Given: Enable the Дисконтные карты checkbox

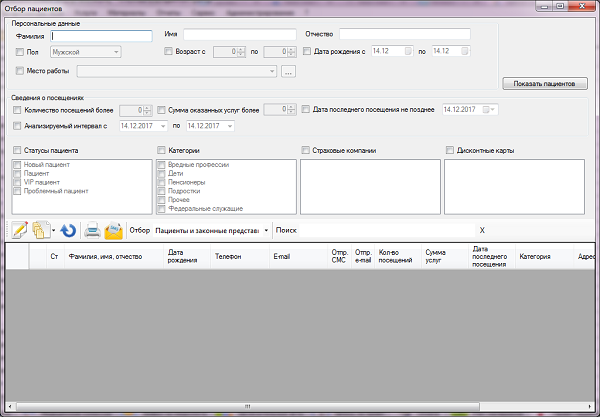Looking at the screenshot, I should click(450, 150).
